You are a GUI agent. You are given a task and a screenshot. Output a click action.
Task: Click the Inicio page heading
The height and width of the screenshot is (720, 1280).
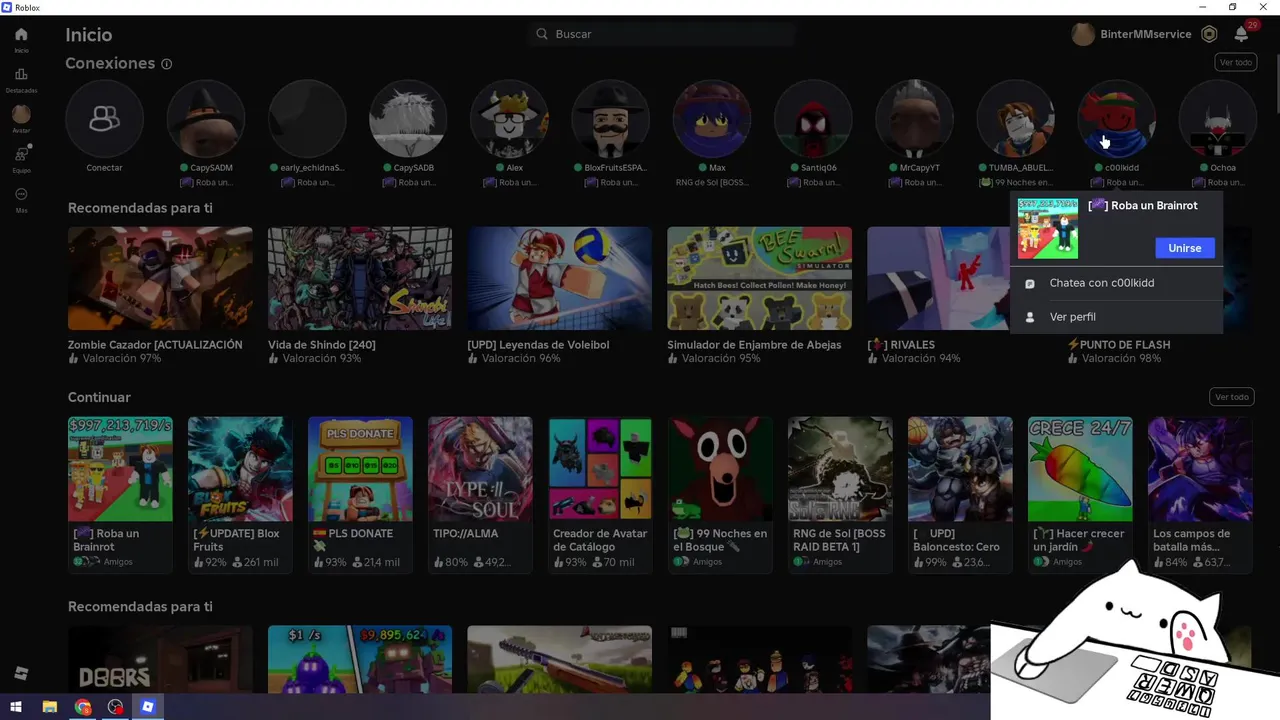pos(89,35)
